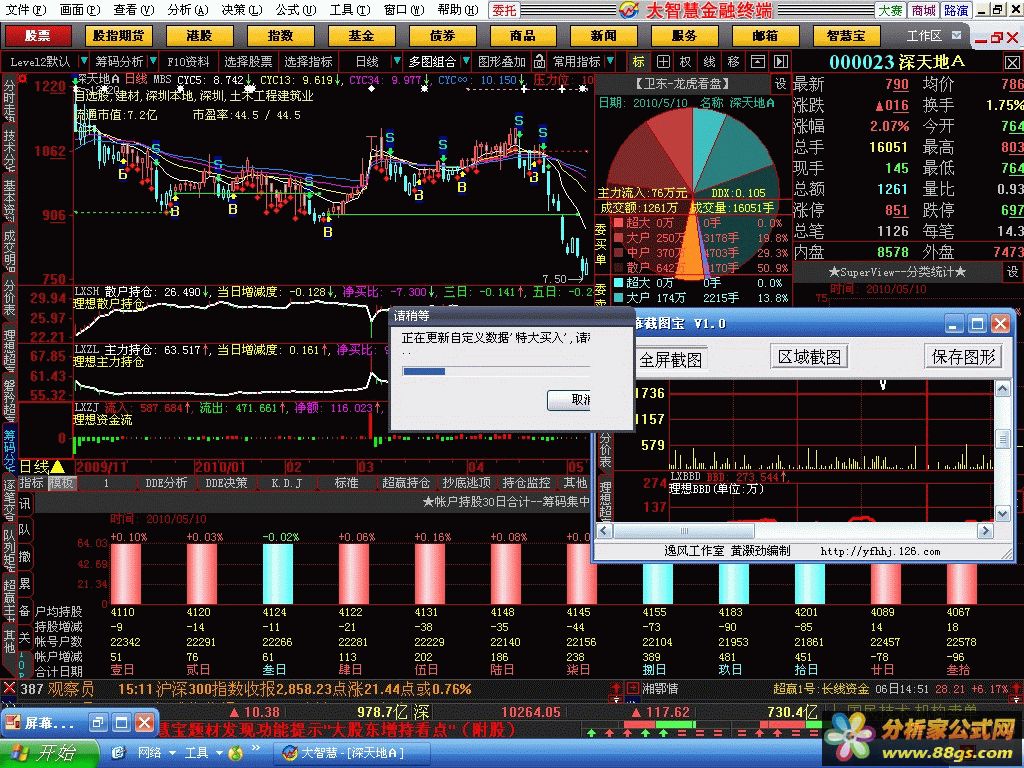Click the 设 button beside SuperView 分类统计
The width and height of the screenshot is (1024, 768).
coord(1012,272)
